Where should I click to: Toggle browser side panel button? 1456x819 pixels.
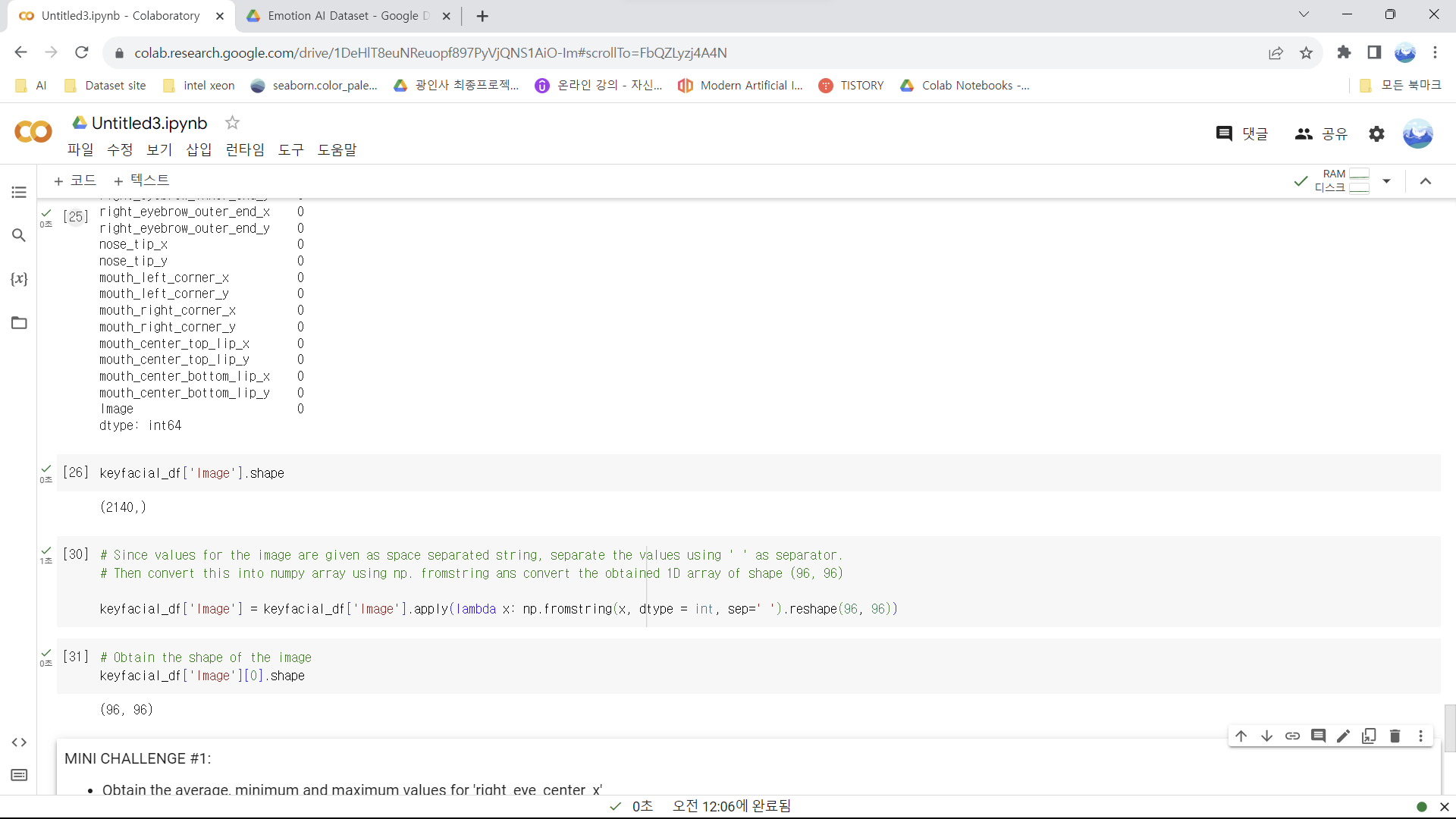1374,52
